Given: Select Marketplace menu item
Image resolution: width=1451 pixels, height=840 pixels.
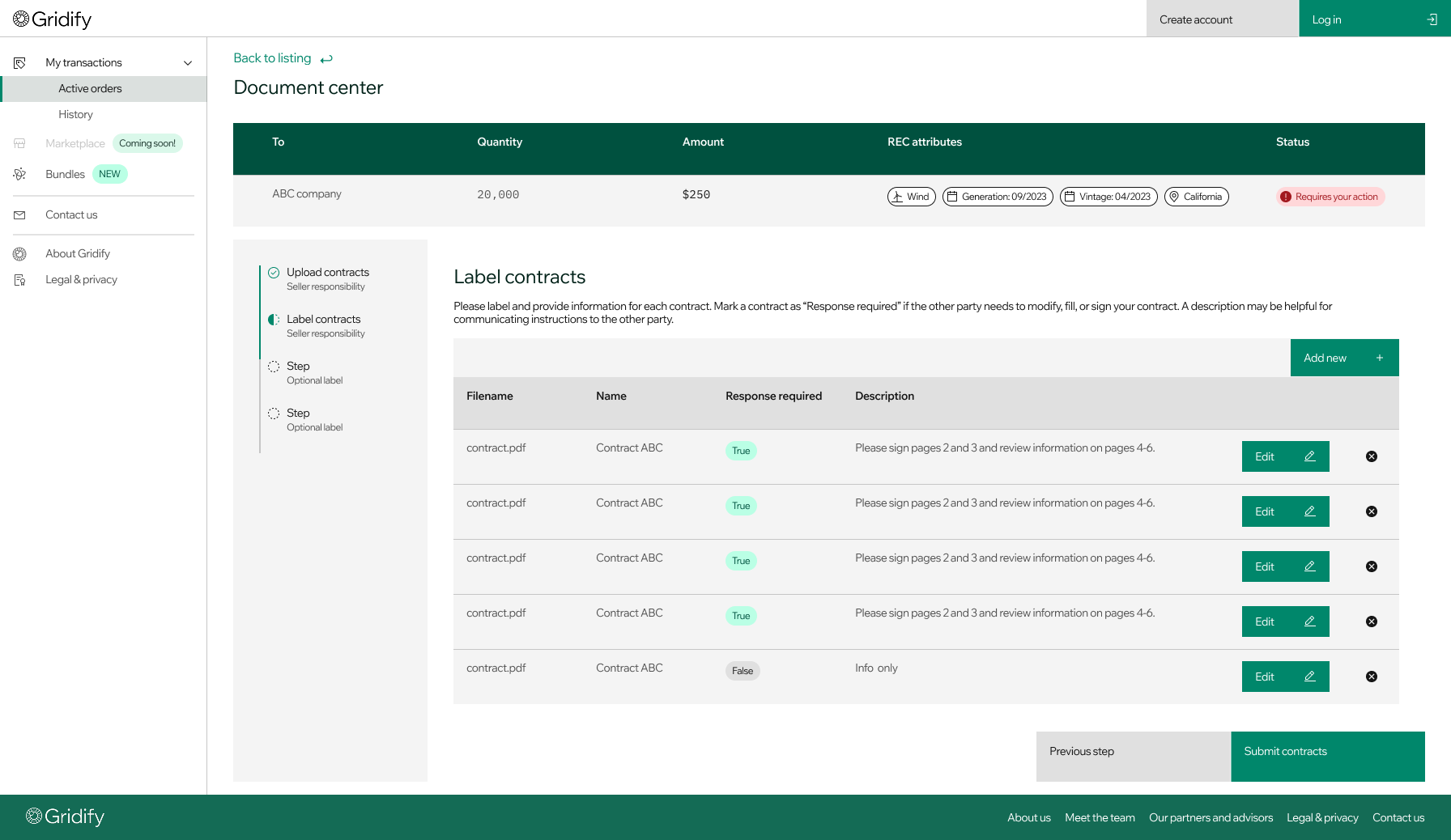Looking at the screenshot, I should (x=75, y=143).
